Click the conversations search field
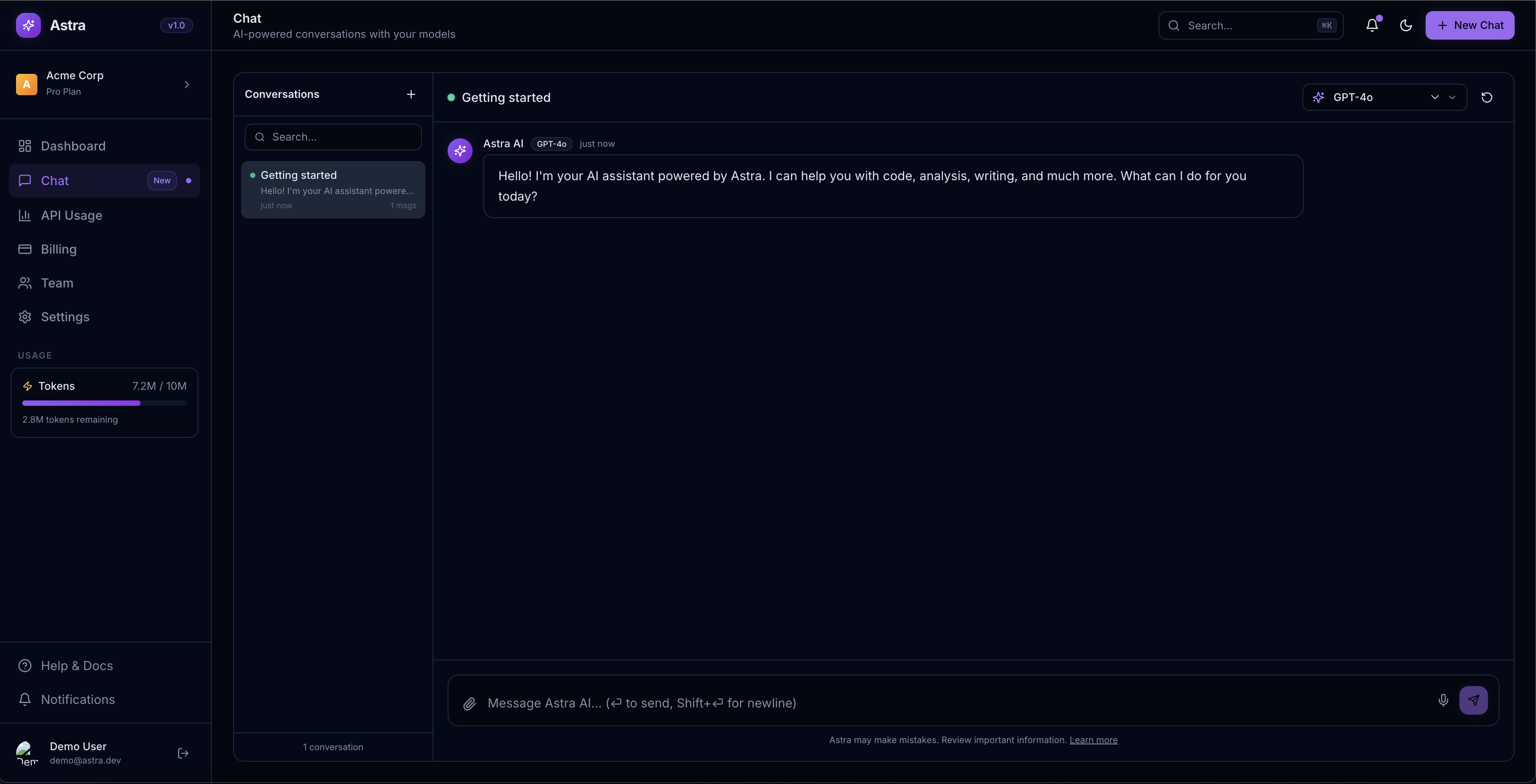The height and width of the screenshot is (784, 1536). [x=333, y=137]
